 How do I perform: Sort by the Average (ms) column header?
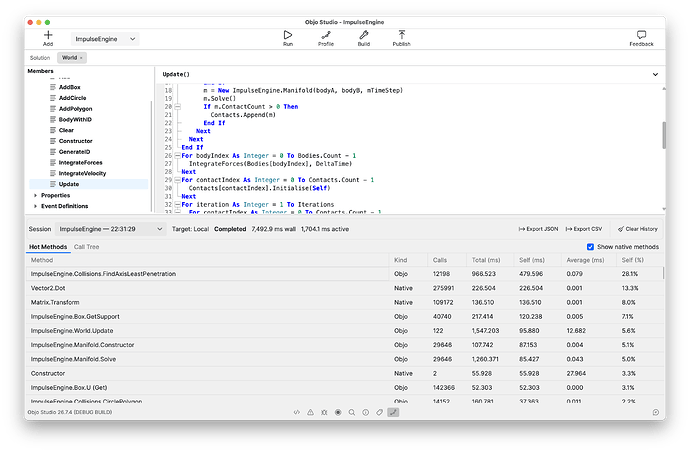click(588, 260)
